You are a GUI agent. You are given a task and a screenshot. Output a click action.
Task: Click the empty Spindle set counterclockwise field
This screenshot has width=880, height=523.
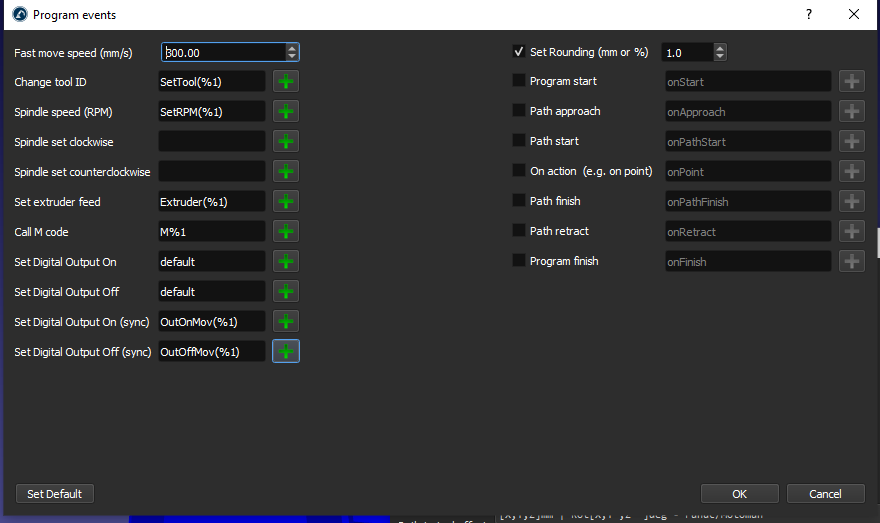212,172
